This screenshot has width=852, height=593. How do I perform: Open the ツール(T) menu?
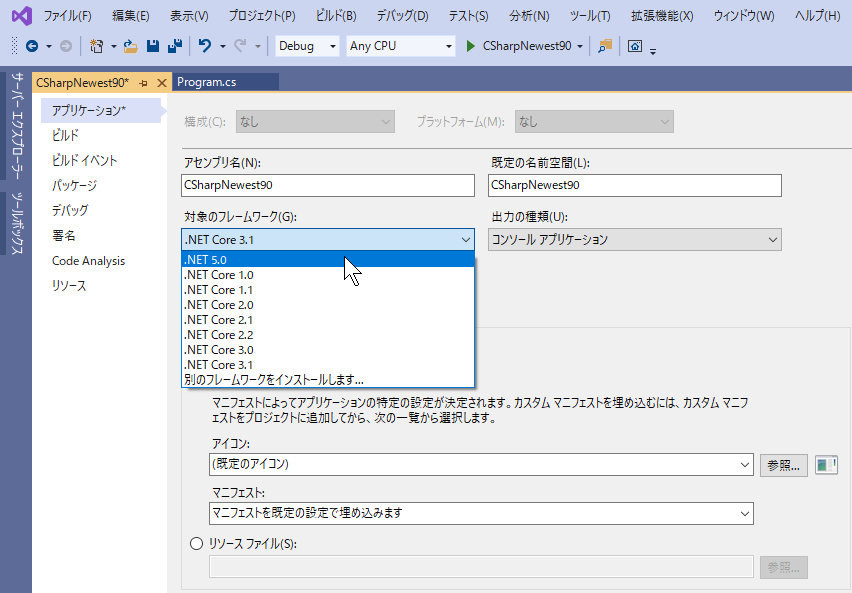click(x=590, y=16)
